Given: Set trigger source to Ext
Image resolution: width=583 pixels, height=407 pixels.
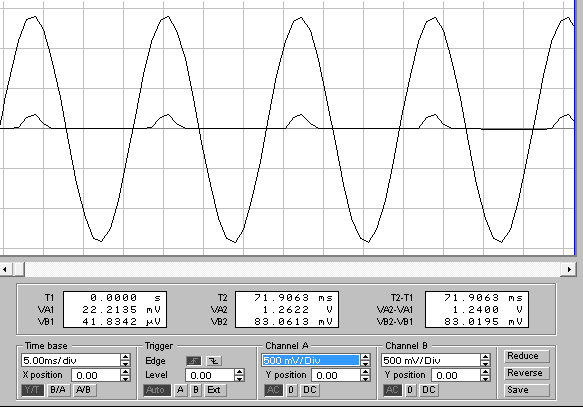Looking at the screenshot, I should point(214,390).
